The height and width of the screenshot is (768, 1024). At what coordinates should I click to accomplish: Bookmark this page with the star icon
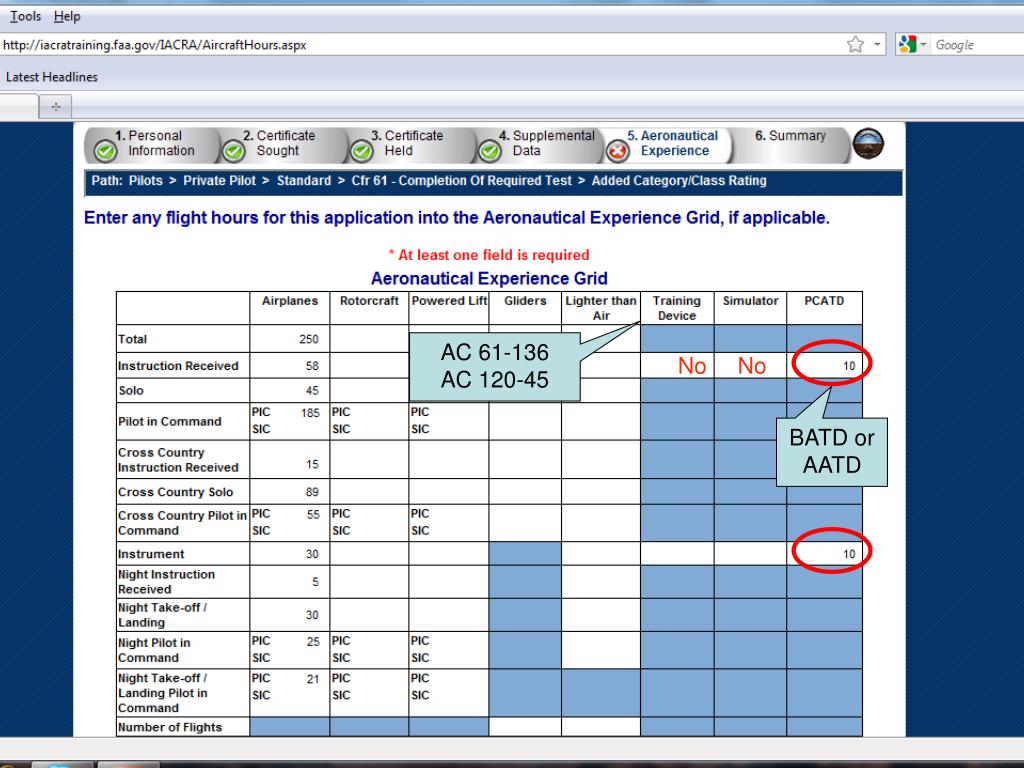coord(855,44)
